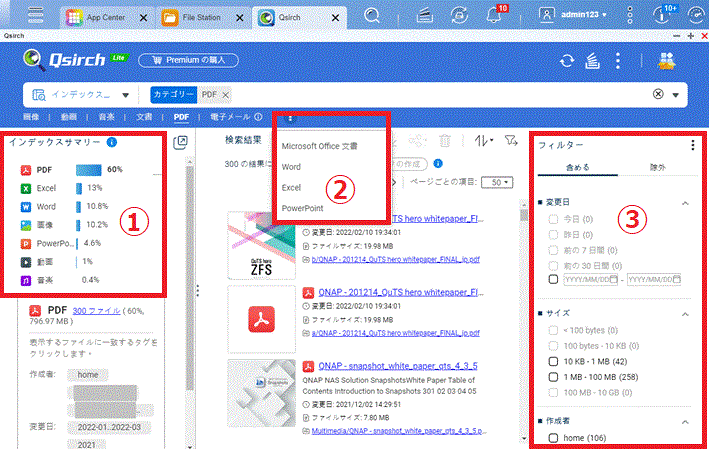The image size is (709, 449).
Task: Switch to the 含める filter tab
Action: pyautogui.click(x=577, y=167)
